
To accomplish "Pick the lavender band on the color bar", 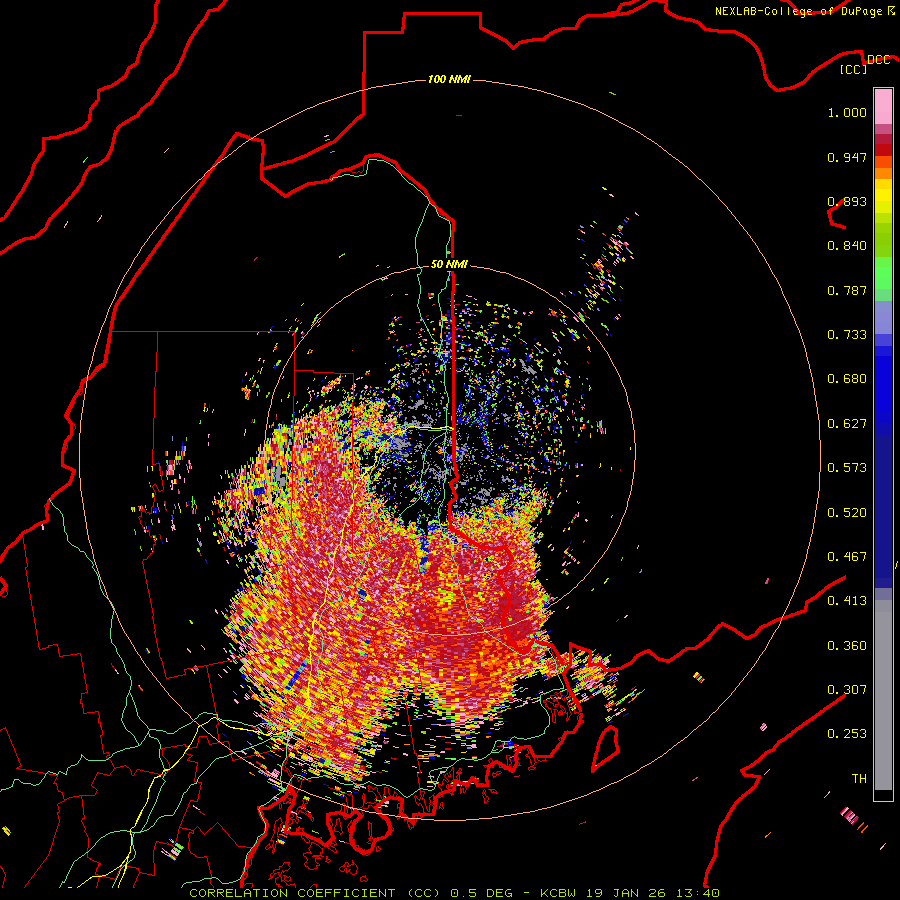I will pyautogui.click(x=883, y=317).
